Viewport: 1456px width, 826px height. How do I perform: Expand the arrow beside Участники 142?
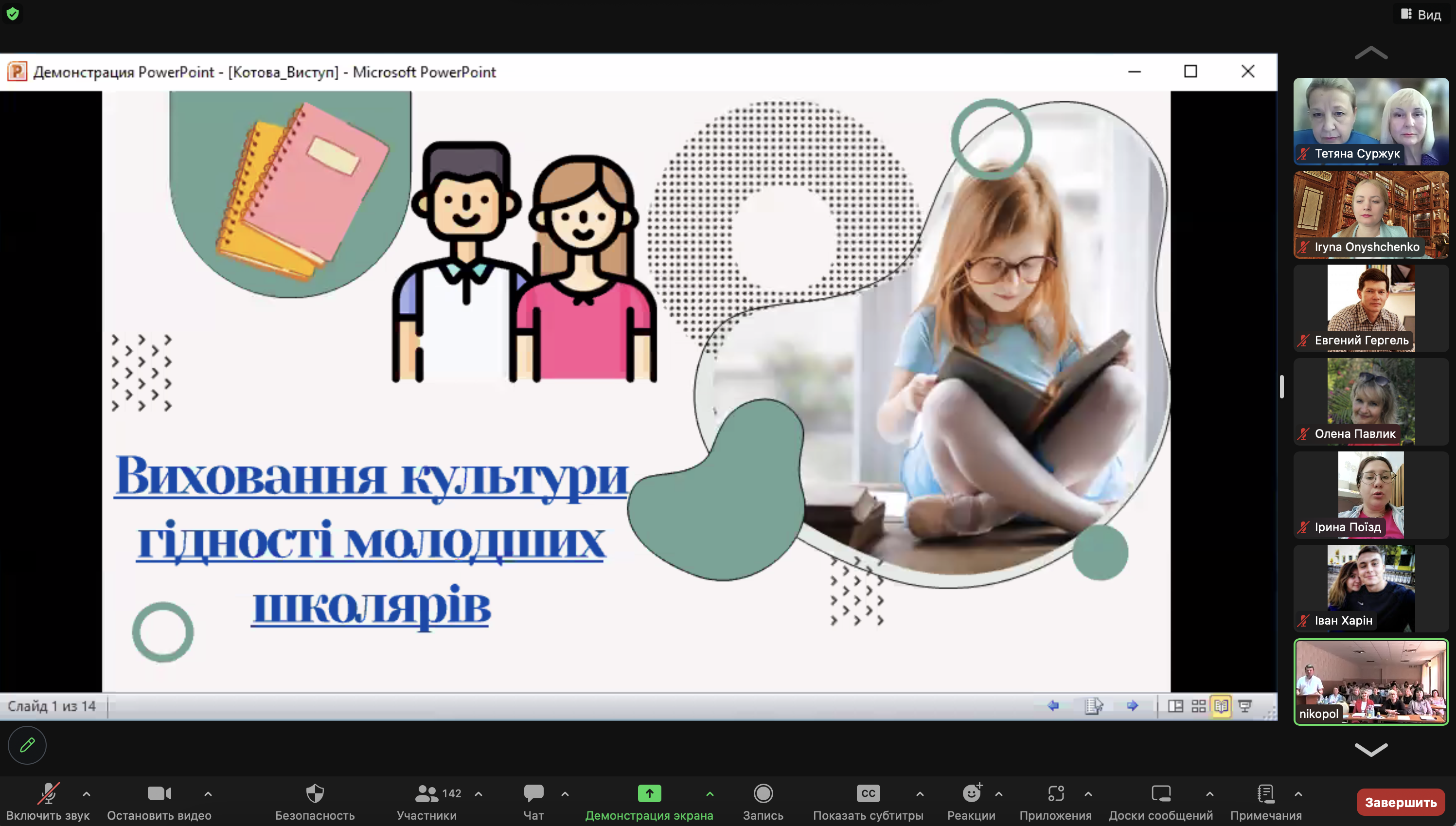[x=479, y=794]
